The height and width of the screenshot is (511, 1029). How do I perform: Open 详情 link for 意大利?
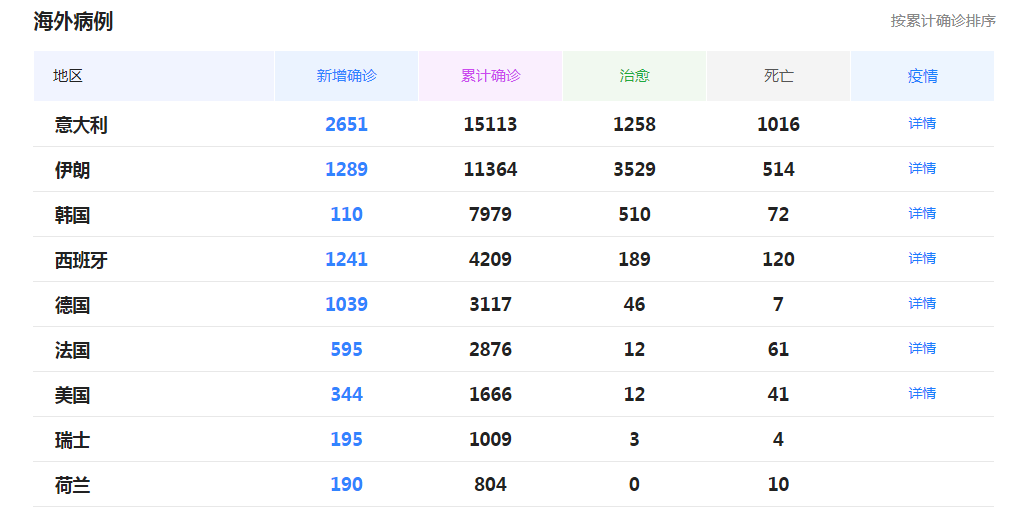922,123
